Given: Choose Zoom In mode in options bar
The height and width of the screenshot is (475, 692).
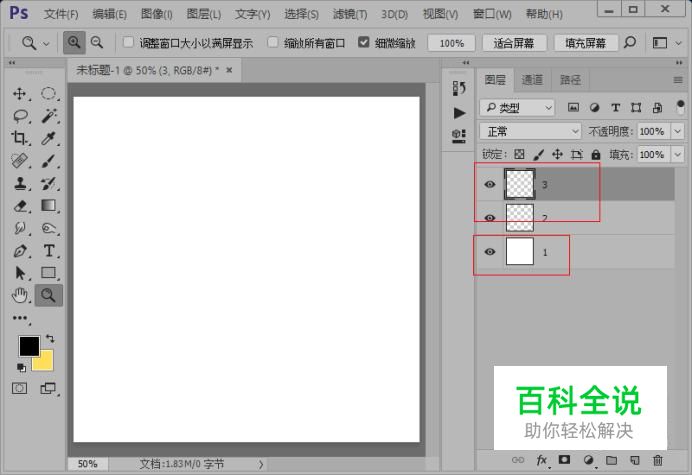Looking at the screenshot, I should 74,43.
